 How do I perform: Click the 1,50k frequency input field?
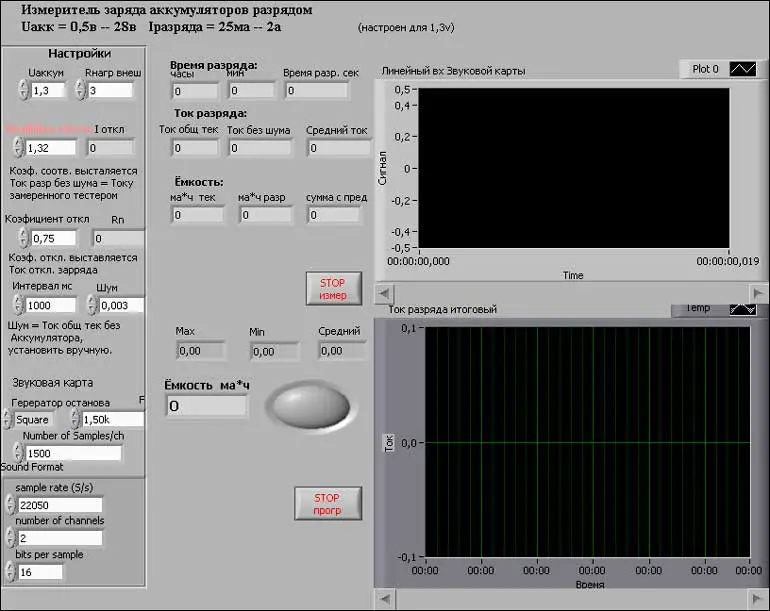(x=113, y=419)
